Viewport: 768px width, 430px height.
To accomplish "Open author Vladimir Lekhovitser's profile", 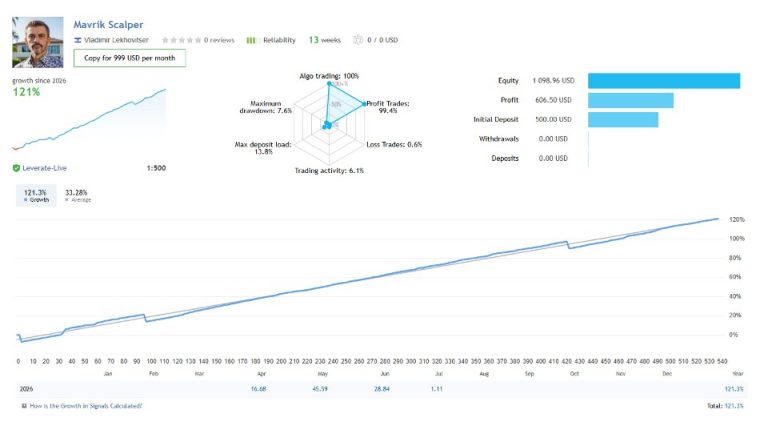I will 116,40.
